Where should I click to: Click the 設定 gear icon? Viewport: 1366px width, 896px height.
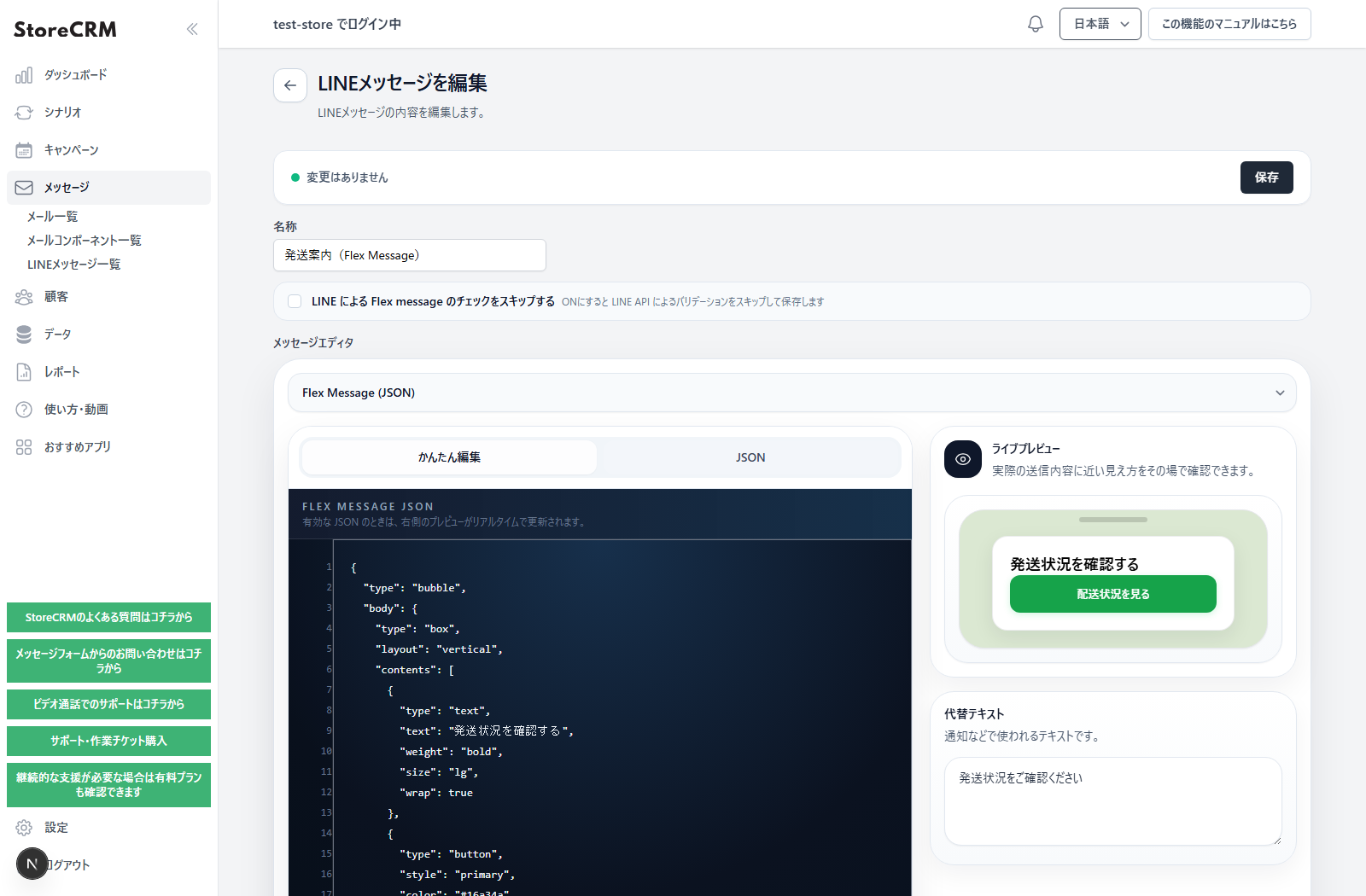pyautogui.click(x=24, y=828)
